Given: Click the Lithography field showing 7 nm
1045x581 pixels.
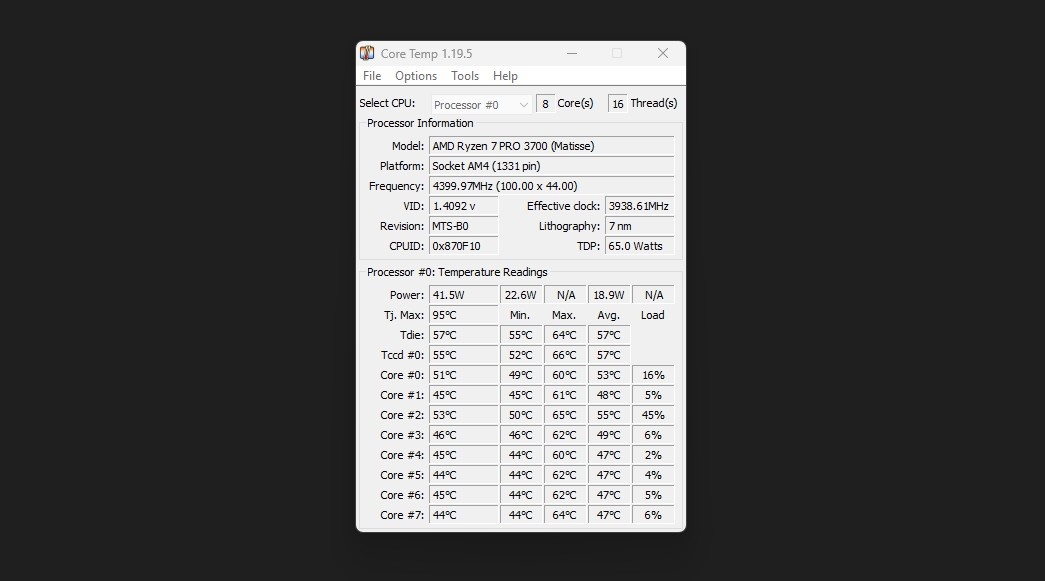Looking at the screenshot, I should [639, 226].
